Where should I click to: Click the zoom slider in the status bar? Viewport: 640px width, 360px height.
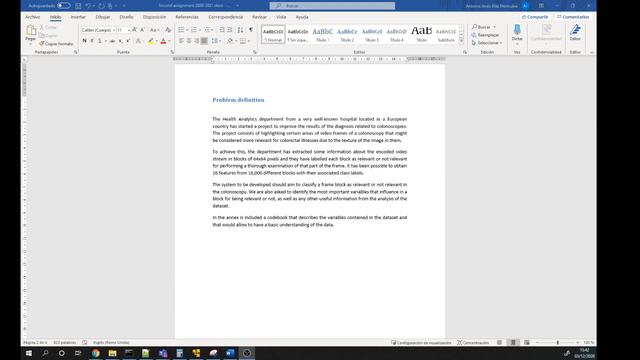pos(558,343)
